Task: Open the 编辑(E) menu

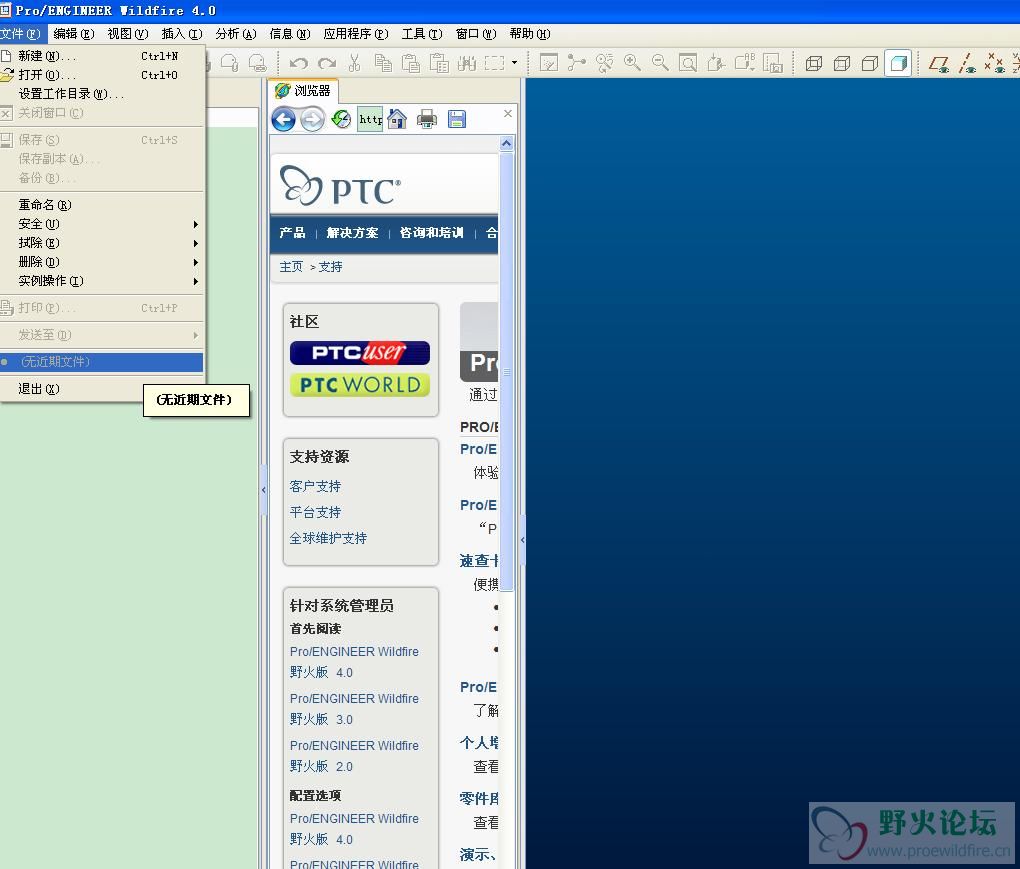Action: click(x=74, y=34)
